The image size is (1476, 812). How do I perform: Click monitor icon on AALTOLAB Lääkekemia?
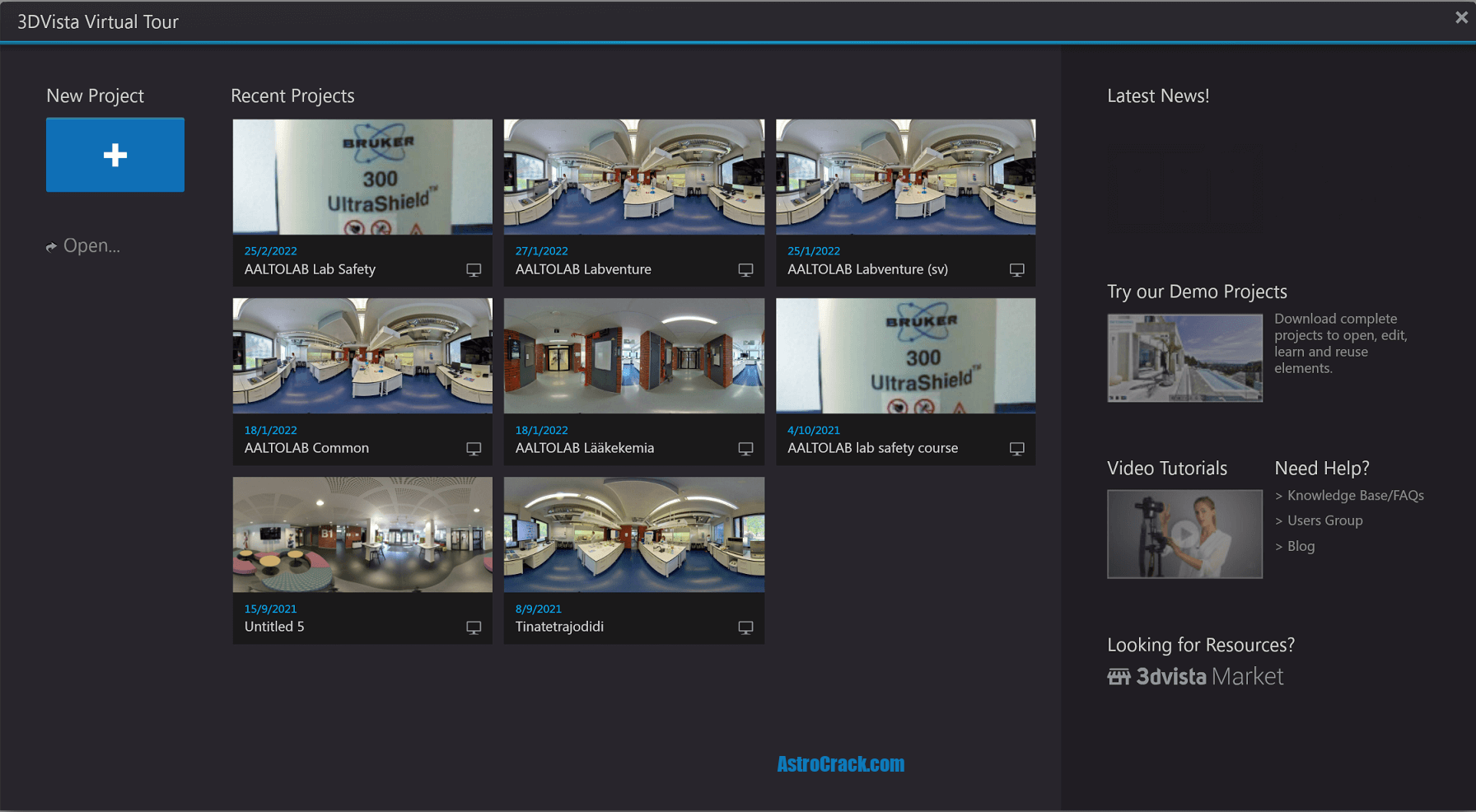745,449
